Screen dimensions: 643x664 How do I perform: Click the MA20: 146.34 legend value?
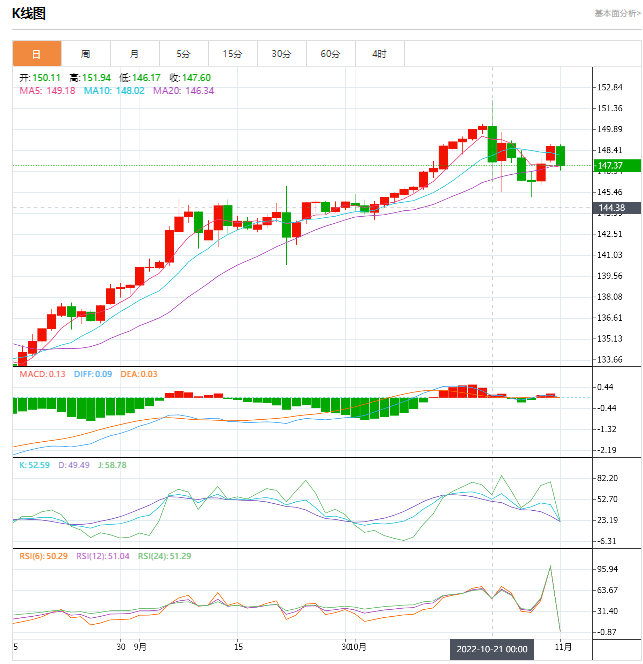click(x=183, y=91)
